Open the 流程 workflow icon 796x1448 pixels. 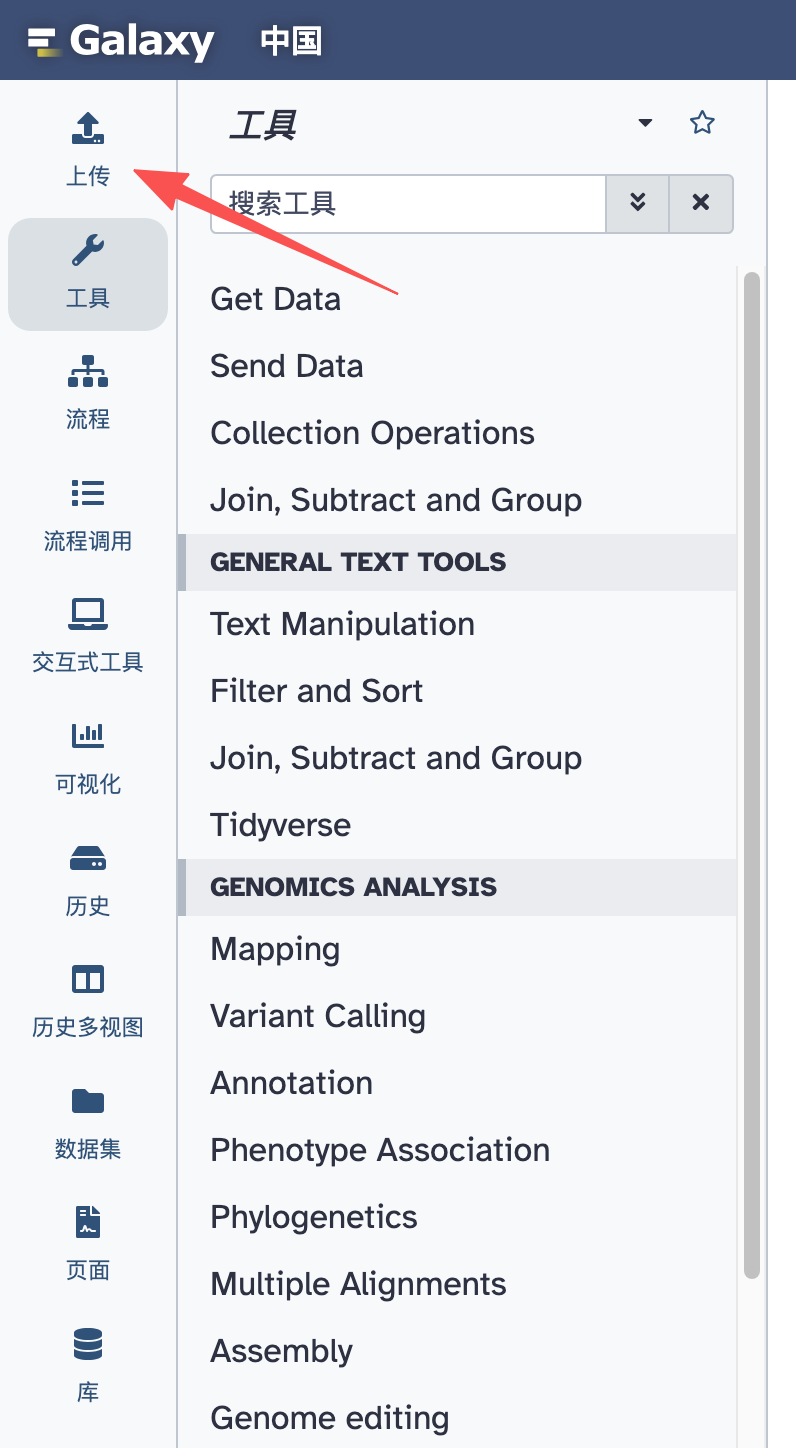click(x=88, y=371)
